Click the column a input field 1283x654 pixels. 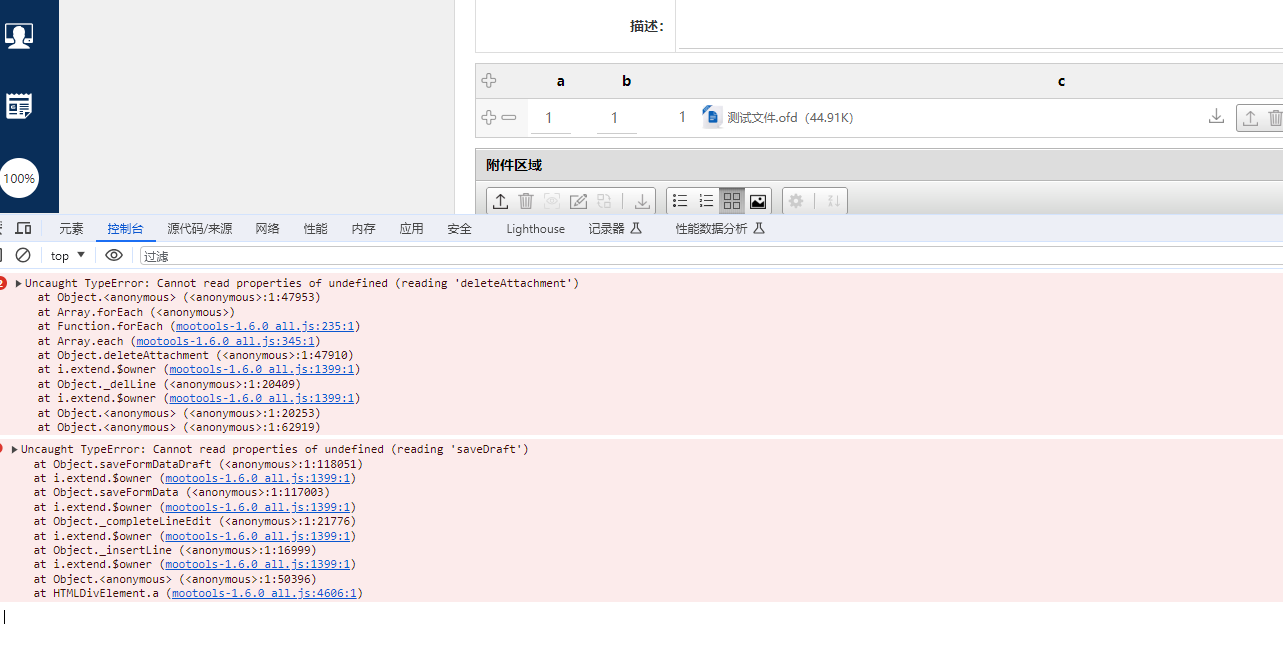550,118
